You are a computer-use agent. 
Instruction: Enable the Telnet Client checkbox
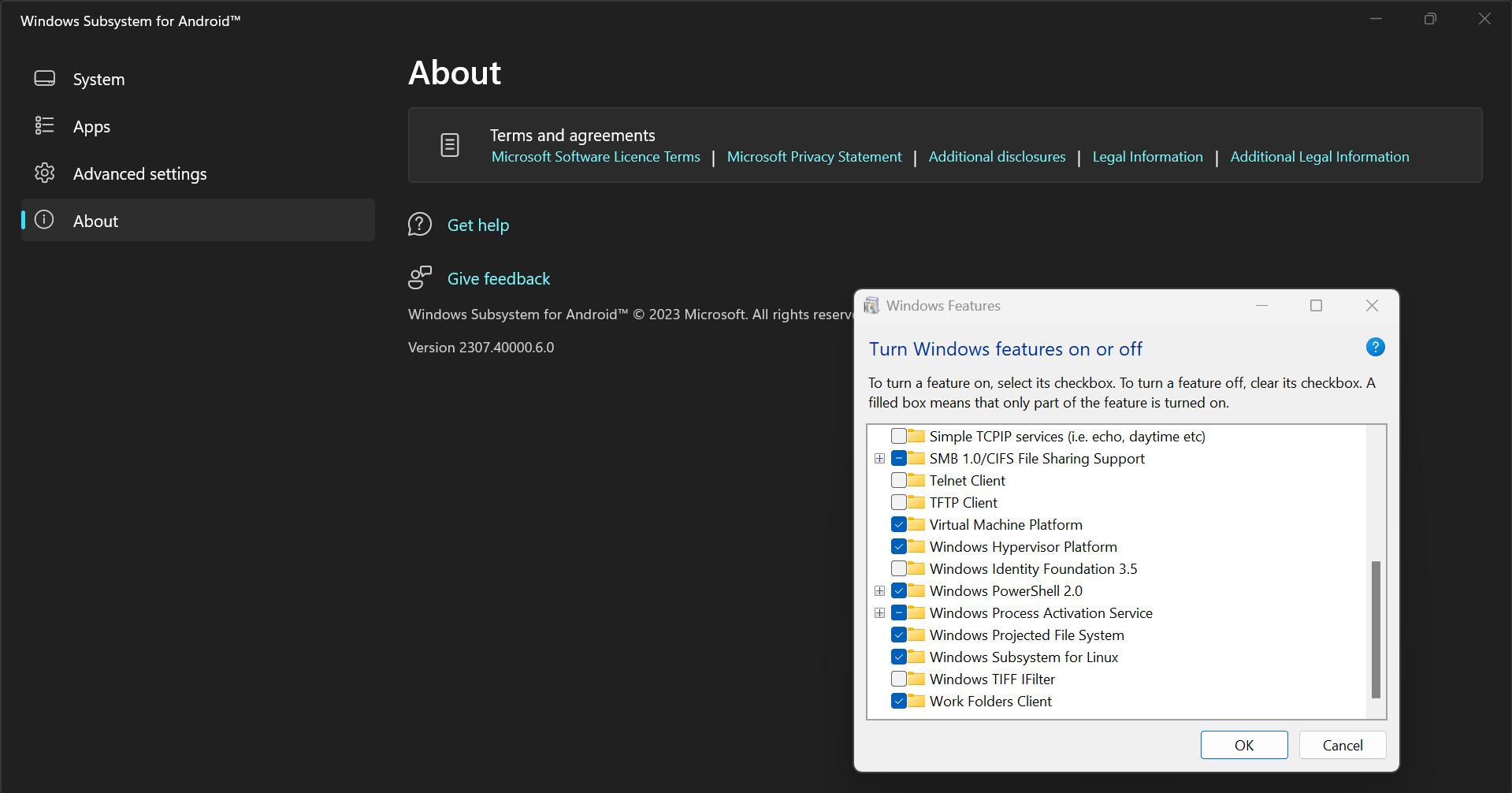(x=899, y=480)
